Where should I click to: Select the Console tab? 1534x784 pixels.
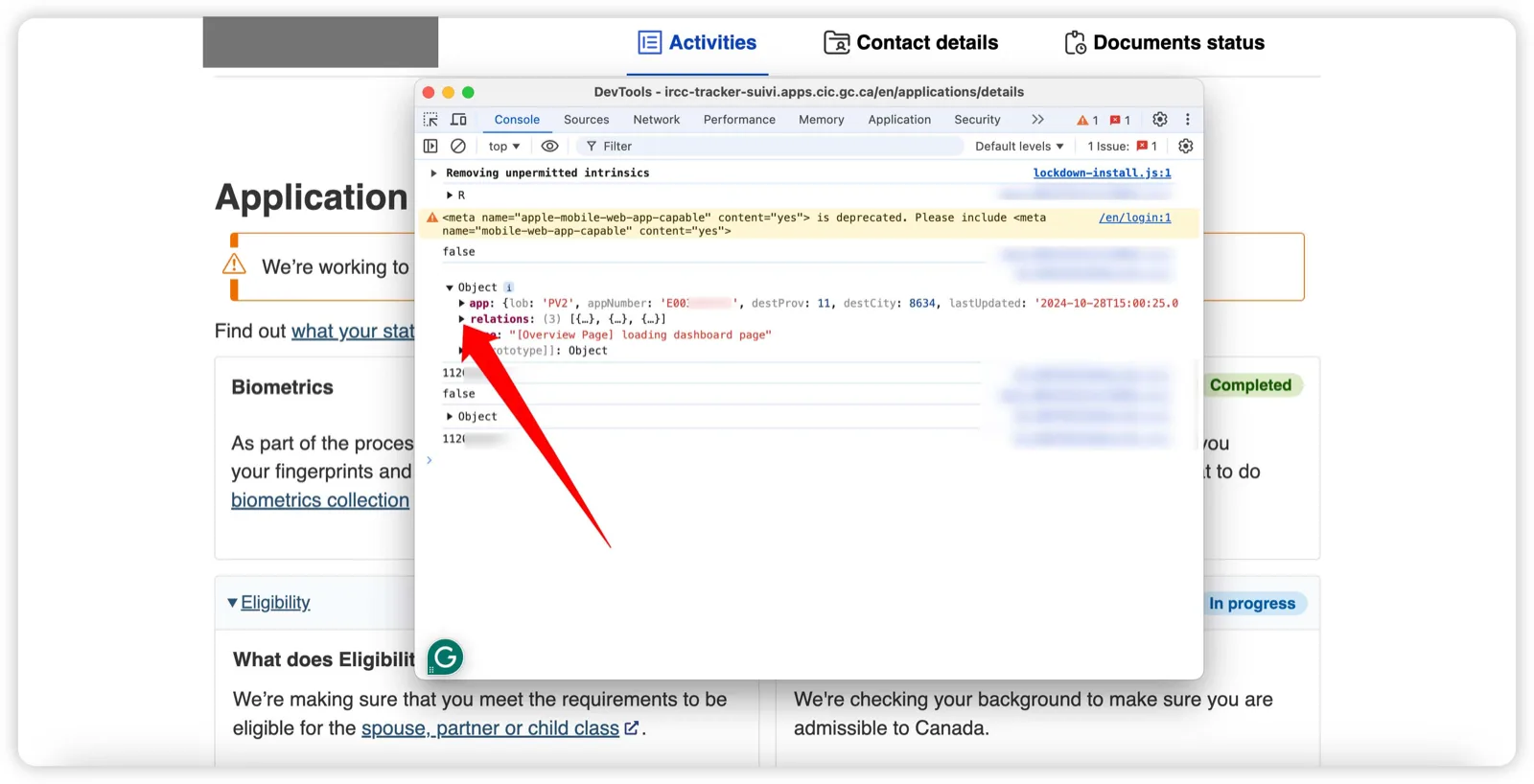tap(517, 120)
